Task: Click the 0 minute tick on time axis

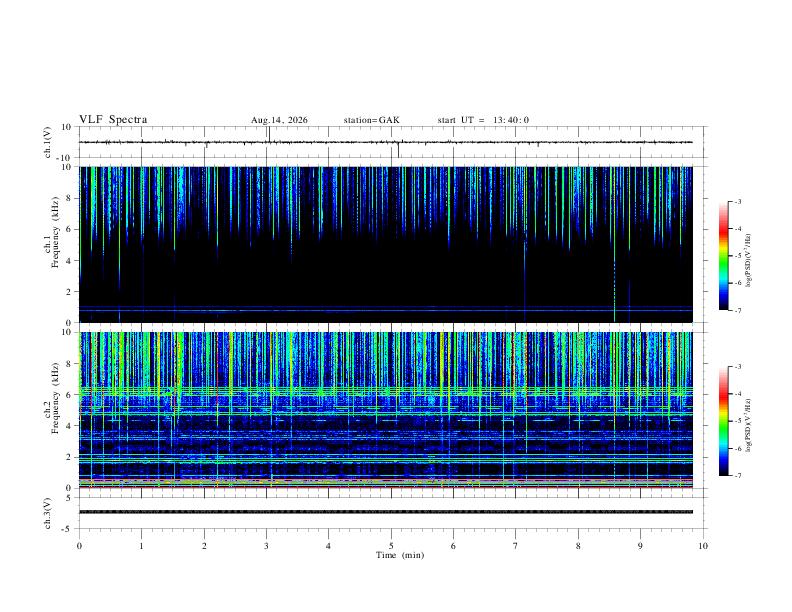Action: 79,546
